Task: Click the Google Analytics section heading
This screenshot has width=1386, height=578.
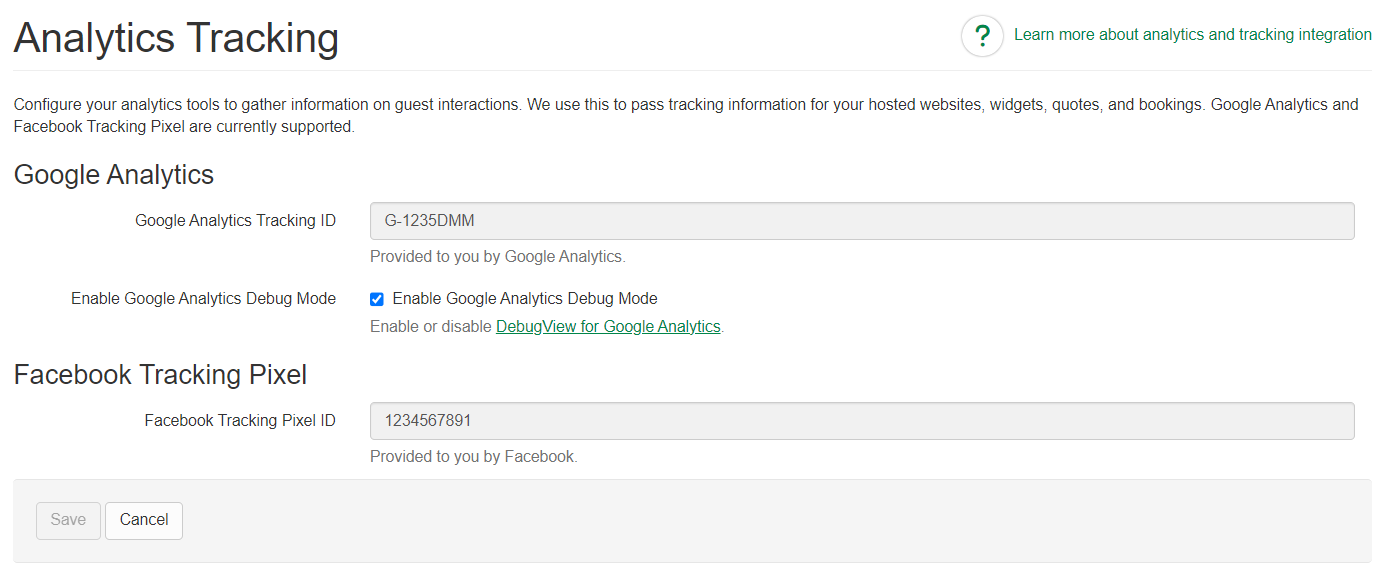Action: click(113, 175)
